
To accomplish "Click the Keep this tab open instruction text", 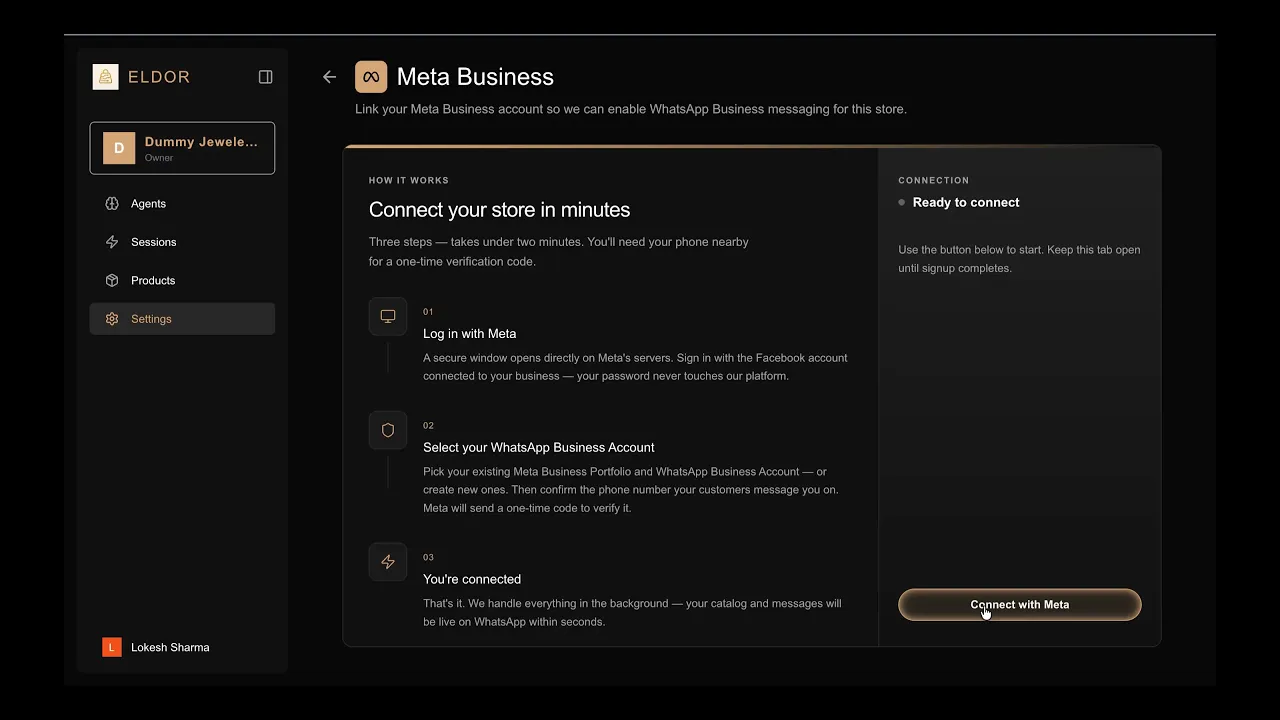I will (1019, 259).
